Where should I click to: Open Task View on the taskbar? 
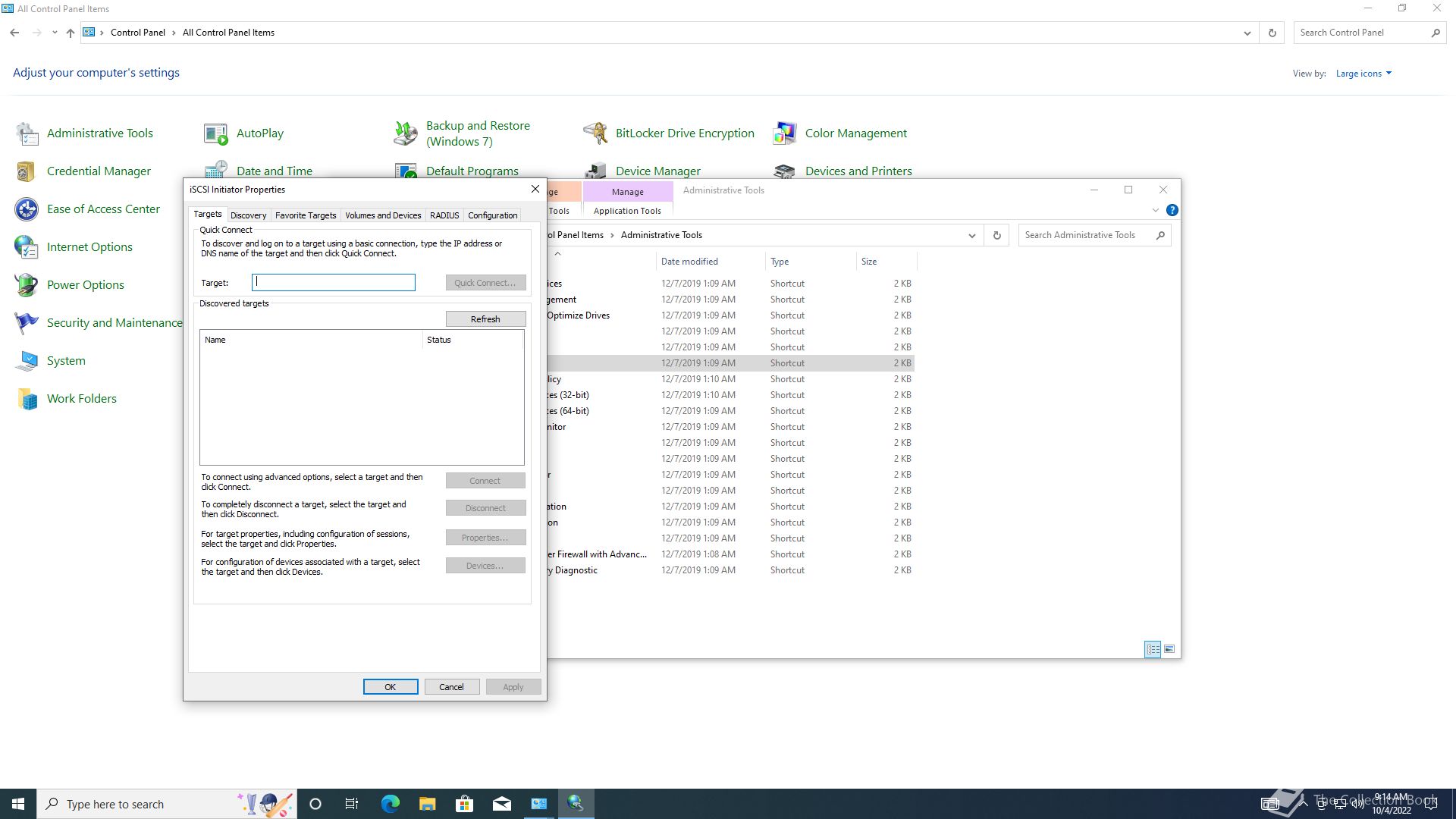point(352,804)
